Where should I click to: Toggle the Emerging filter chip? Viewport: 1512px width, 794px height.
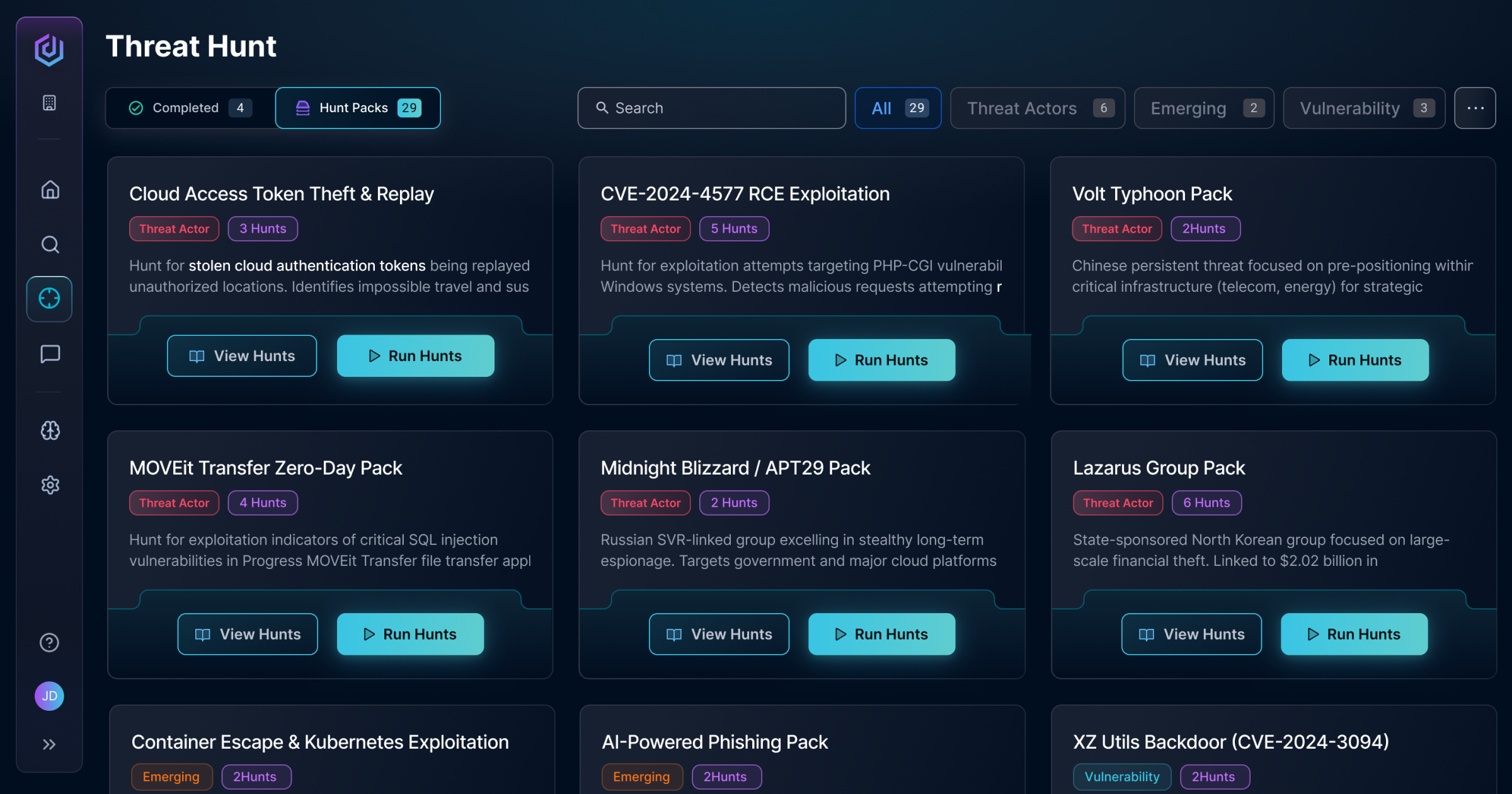pyautogui.click(x=1203, y=108)
